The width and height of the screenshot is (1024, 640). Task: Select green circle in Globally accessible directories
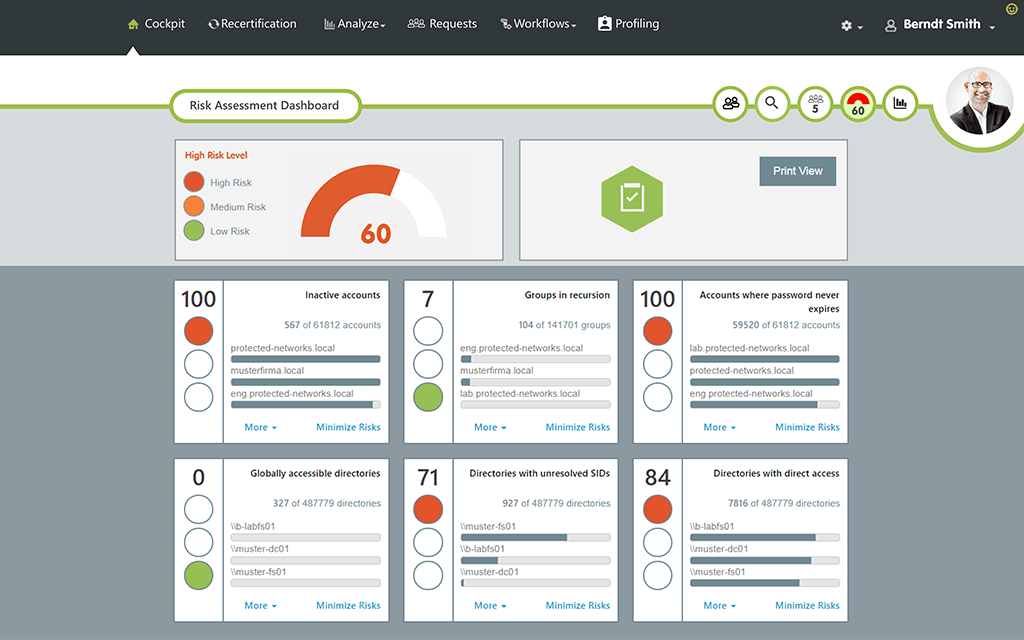(199, 575)
